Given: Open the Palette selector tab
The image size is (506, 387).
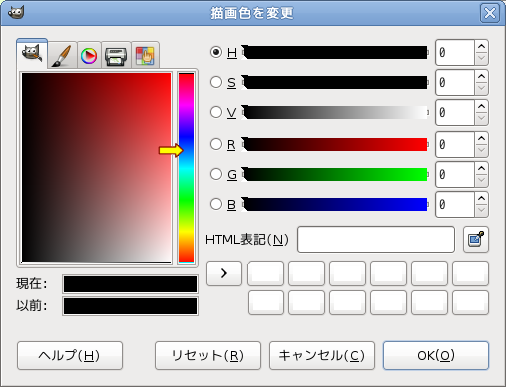Looking at the screenshot, I should tap(145, 55).
